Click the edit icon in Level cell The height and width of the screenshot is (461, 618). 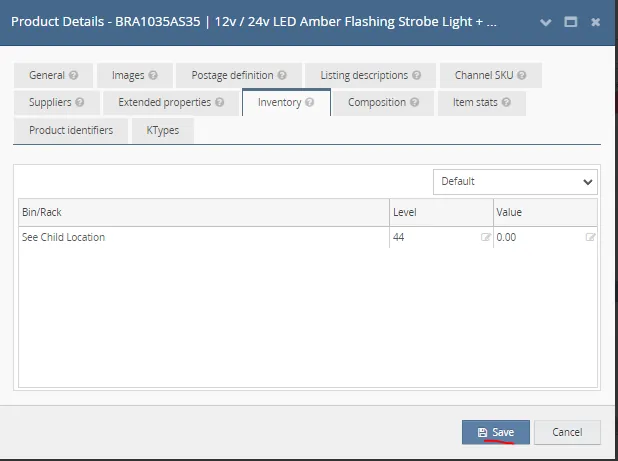[x=486, y=237]
